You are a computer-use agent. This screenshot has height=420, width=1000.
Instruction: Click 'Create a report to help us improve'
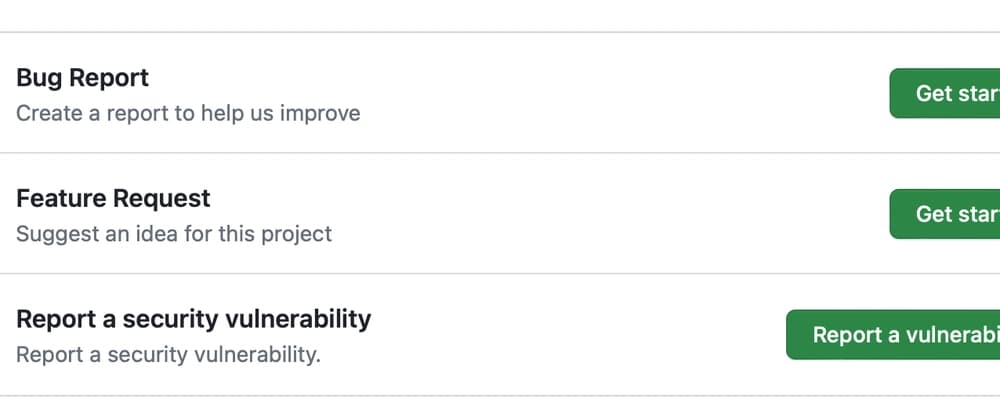point(188,113)
